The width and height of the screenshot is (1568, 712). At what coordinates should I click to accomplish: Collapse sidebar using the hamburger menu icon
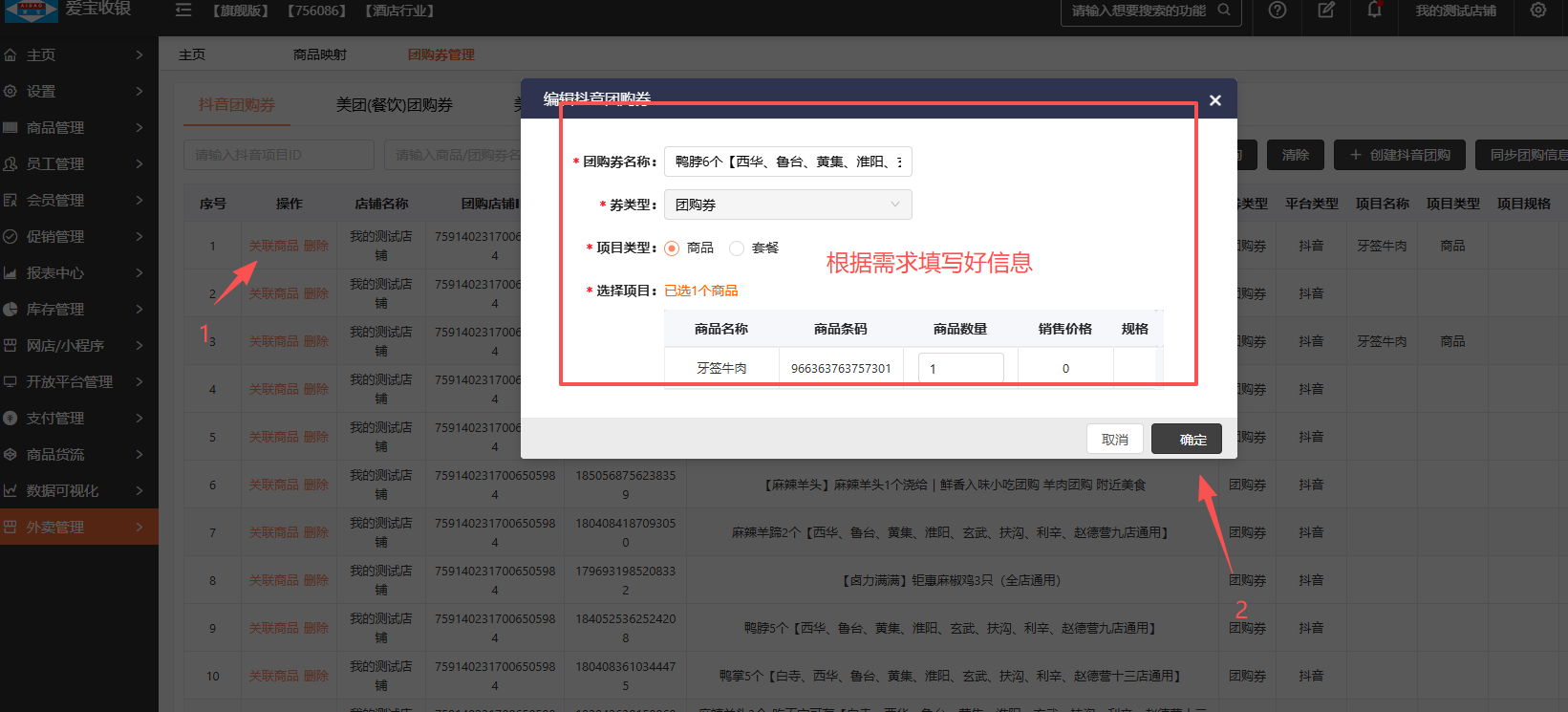[x=183, y=11]
